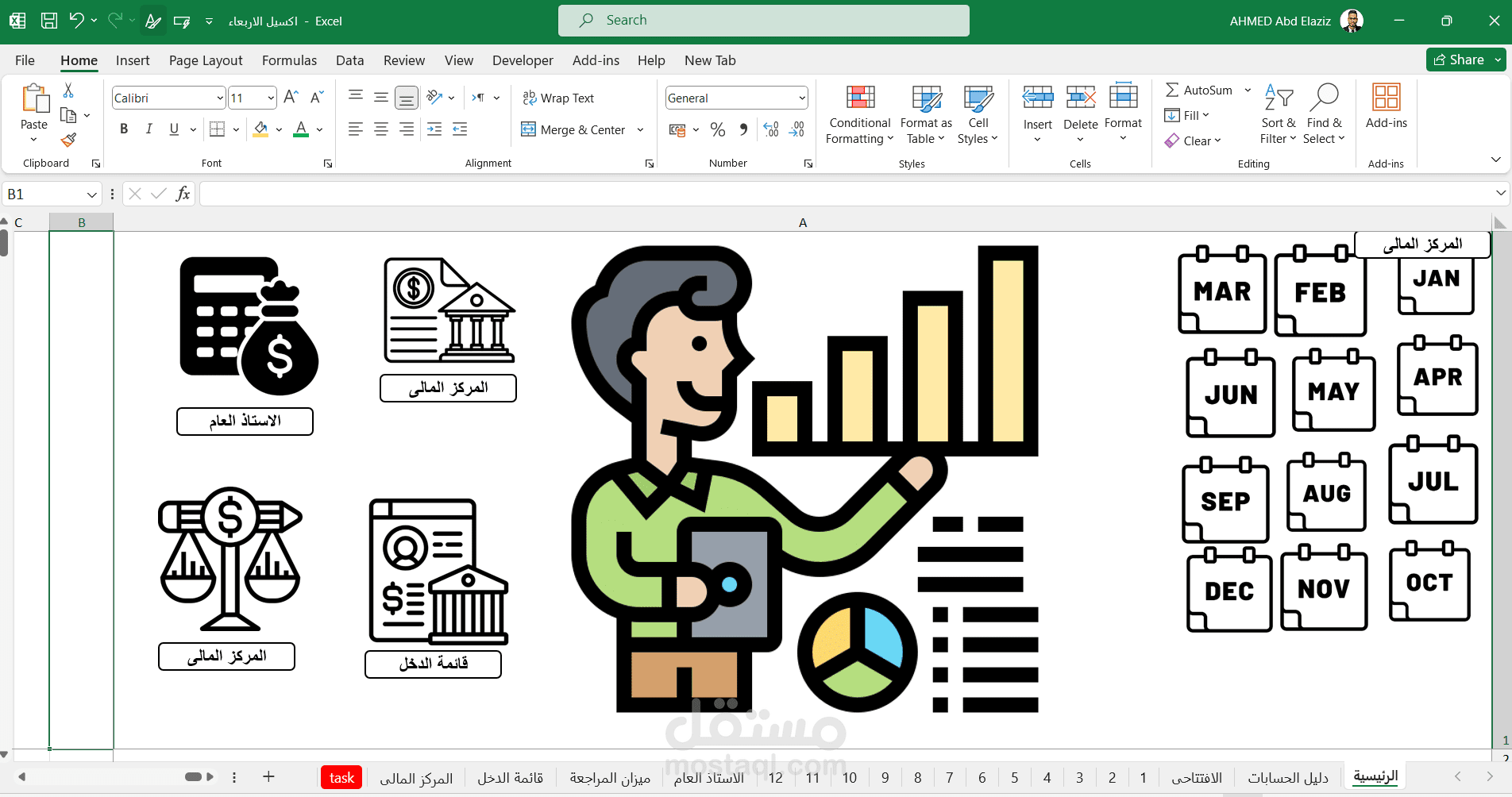Expand the Merge & Center dropdown arrow
The height and width of the screenshot is (797, 1512).
click(640, 130)
